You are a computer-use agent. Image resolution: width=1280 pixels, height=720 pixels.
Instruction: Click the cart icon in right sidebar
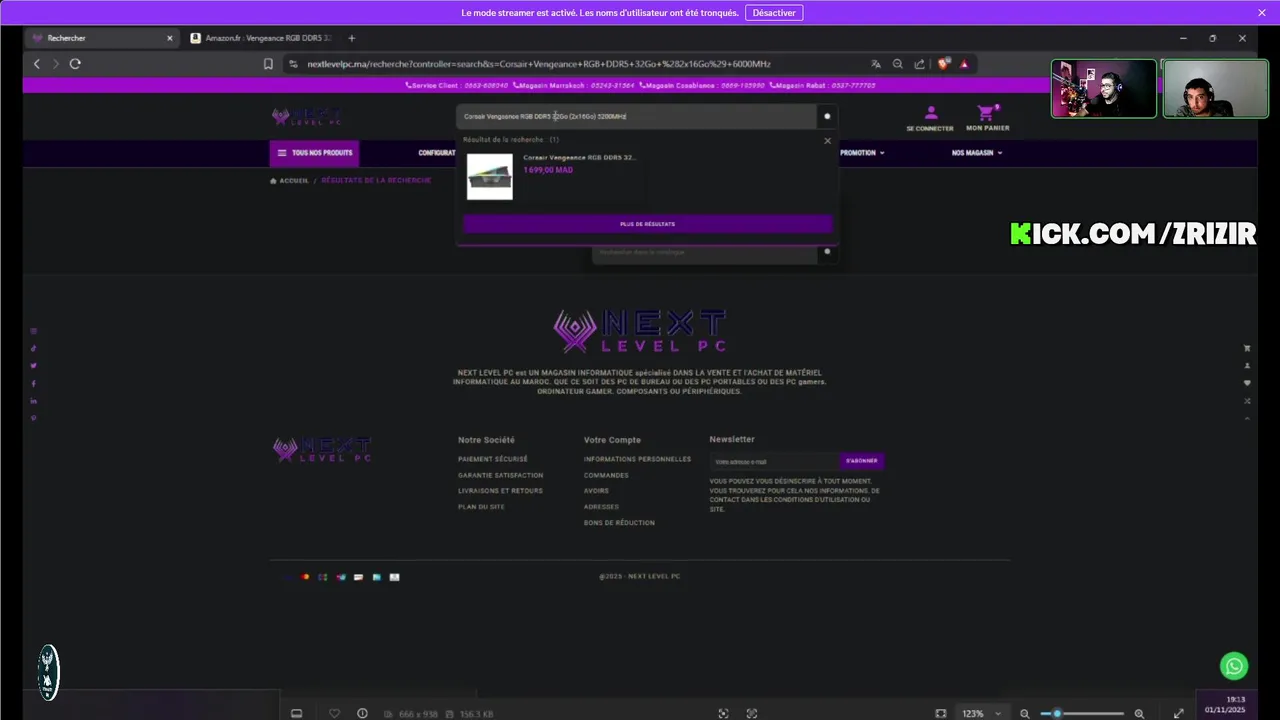(1247, 348)
